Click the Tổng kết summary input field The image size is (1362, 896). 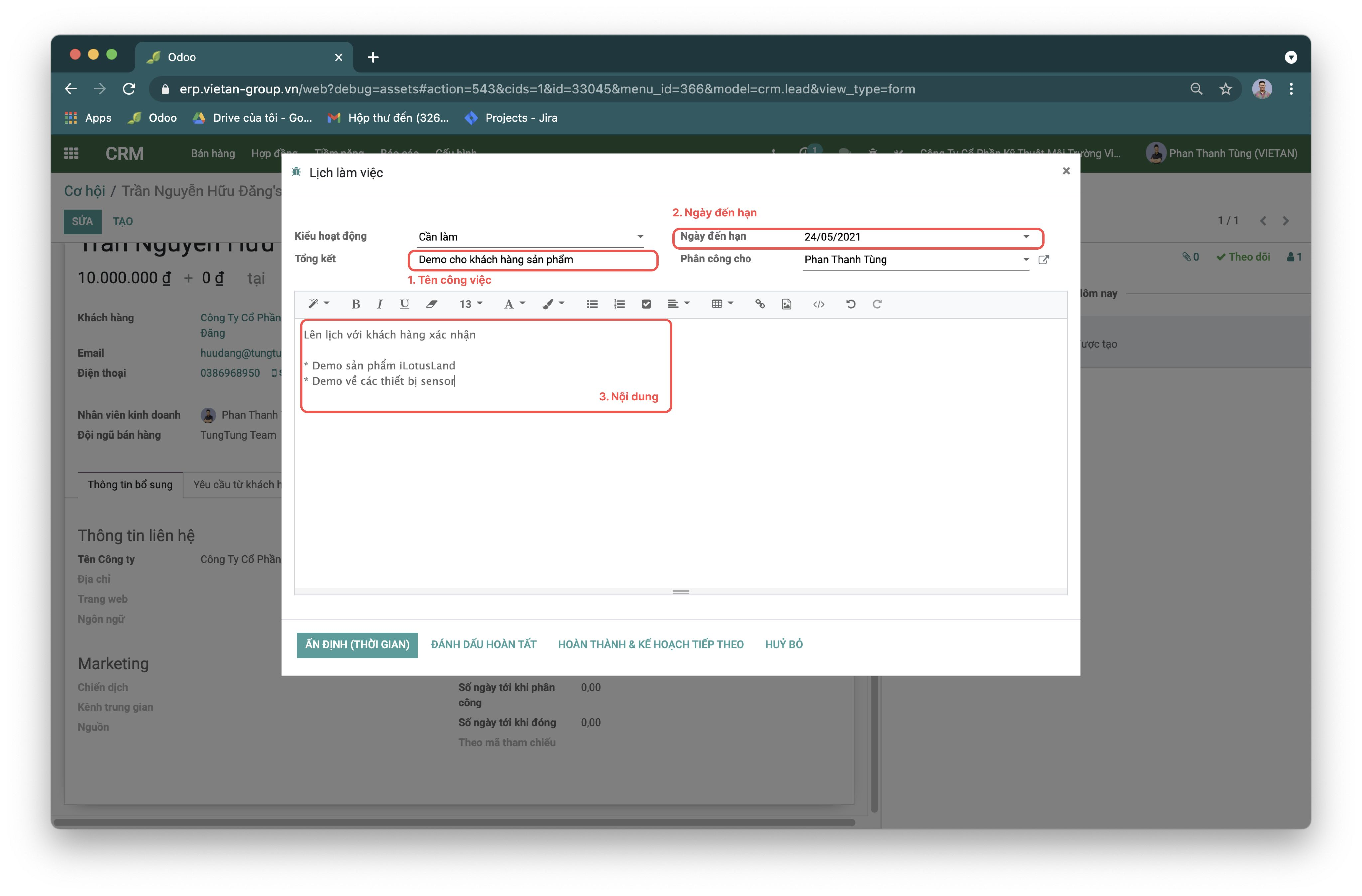[x=532, y=260]
